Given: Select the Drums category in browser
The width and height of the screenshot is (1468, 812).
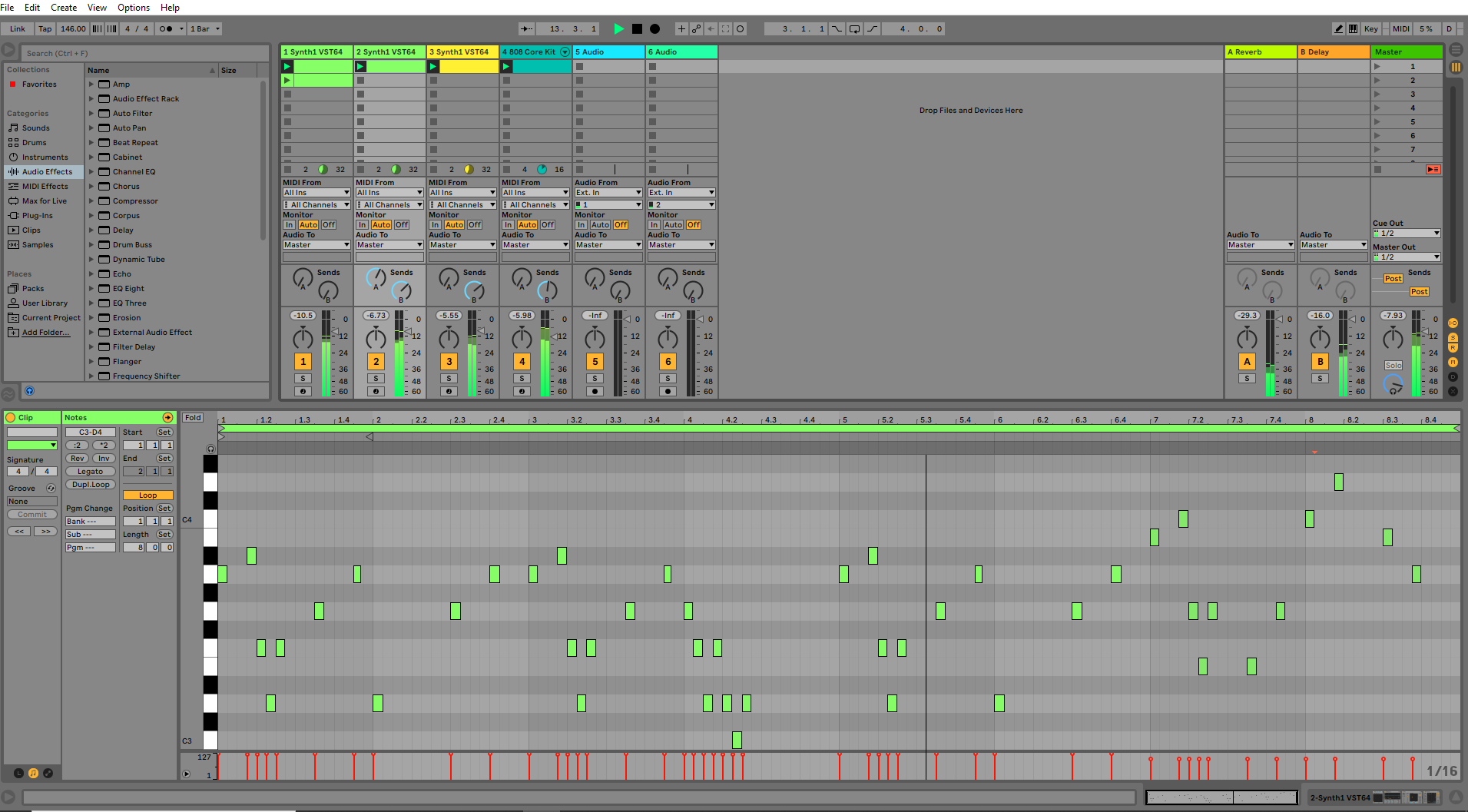Looking at the screenshot, I should tap(34, 142).
